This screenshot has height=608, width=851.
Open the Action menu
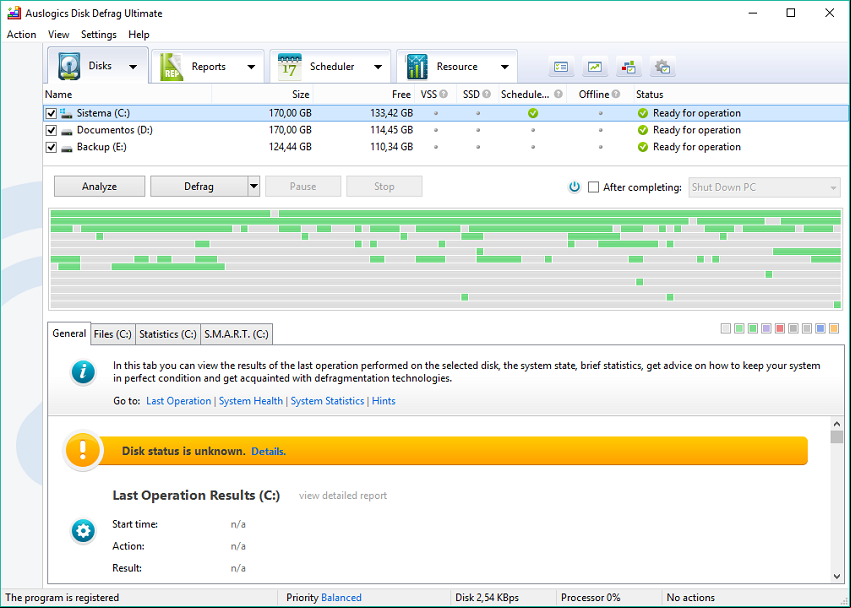coord(22,34)
